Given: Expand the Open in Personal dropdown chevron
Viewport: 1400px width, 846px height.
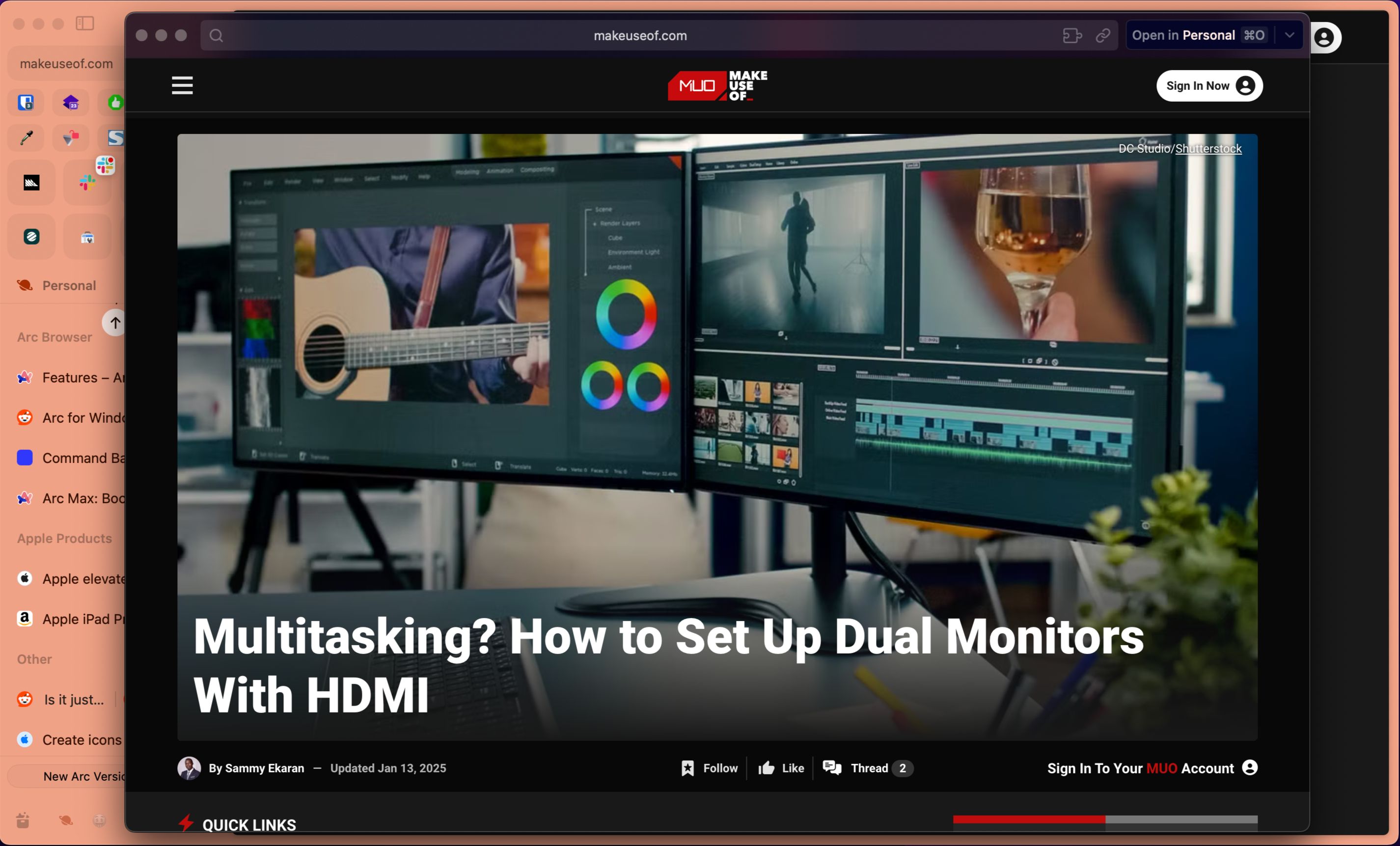Looking at the screenshot, I should (1290, 35).
